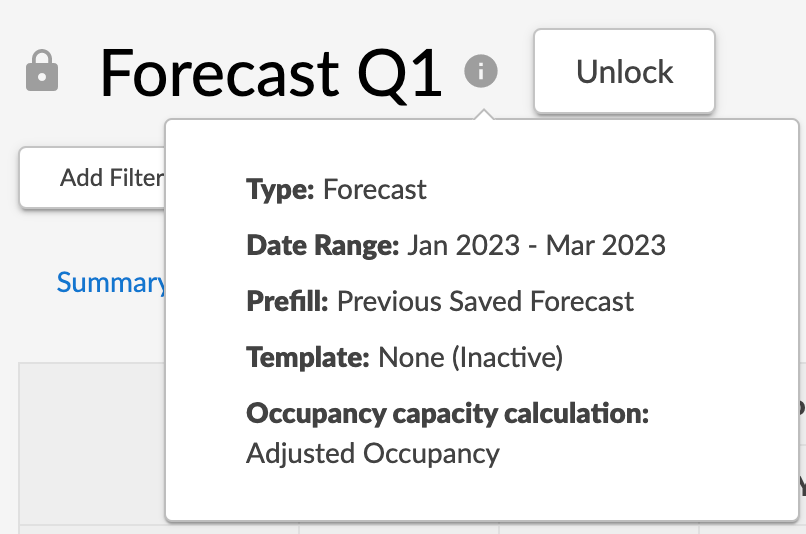
Task: Click the info icon next to Forecast Q1
Action: pos(481,72)
